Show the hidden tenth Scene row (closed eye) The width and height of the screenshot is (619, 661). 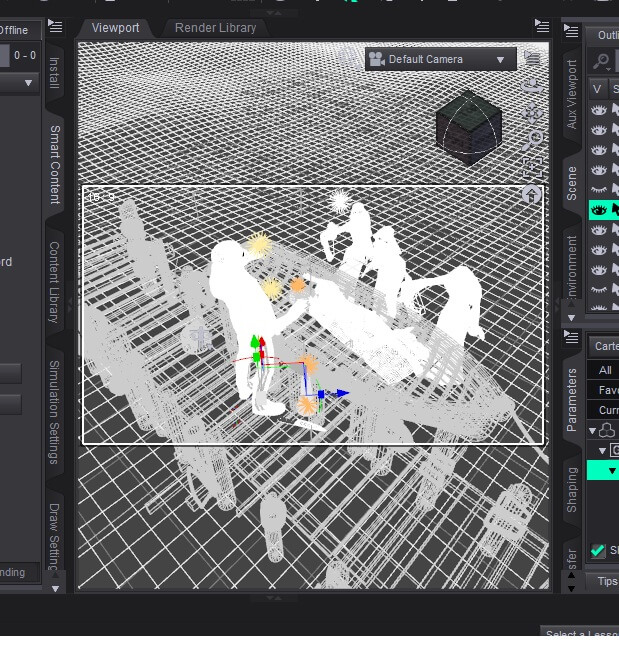coord(599,290)
